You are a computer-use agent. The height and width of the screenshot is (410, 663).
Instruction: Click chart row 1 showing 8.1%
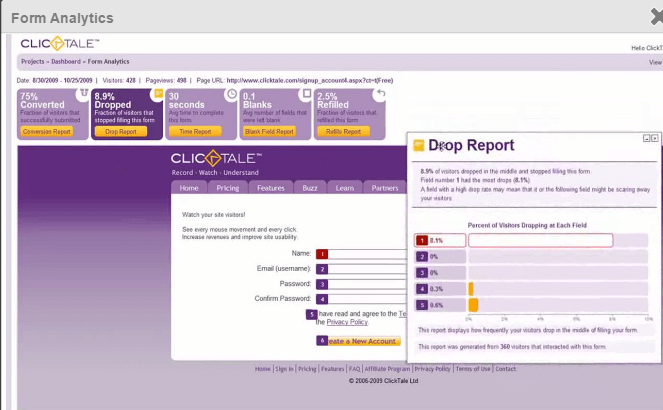[x=531, y=241]
